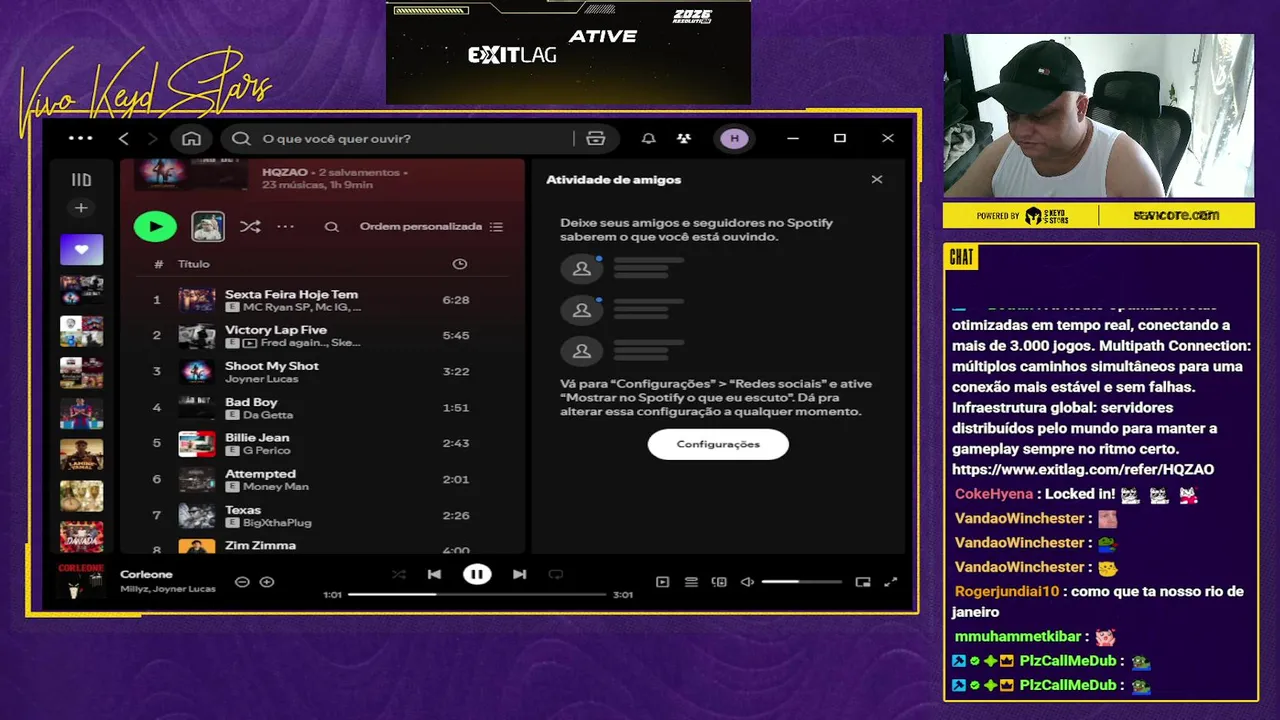The image size is (1280, 720).
Task: Click chat username 'mmuhammetkibar'
Action: 1018,636
